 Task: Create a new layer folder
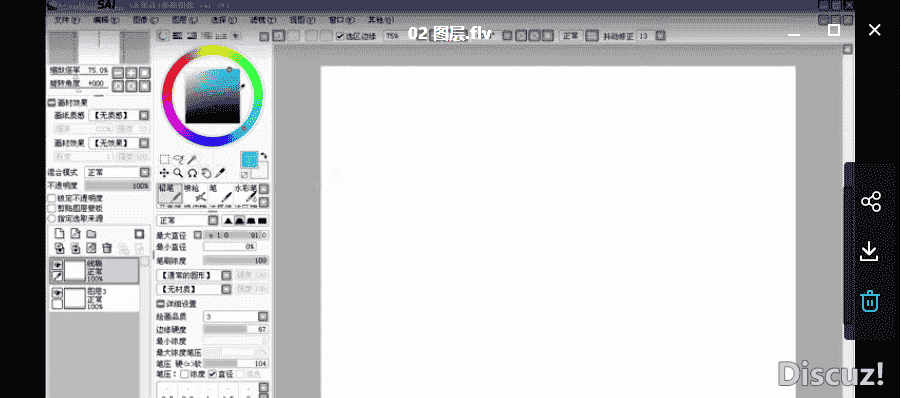point(91,234)
